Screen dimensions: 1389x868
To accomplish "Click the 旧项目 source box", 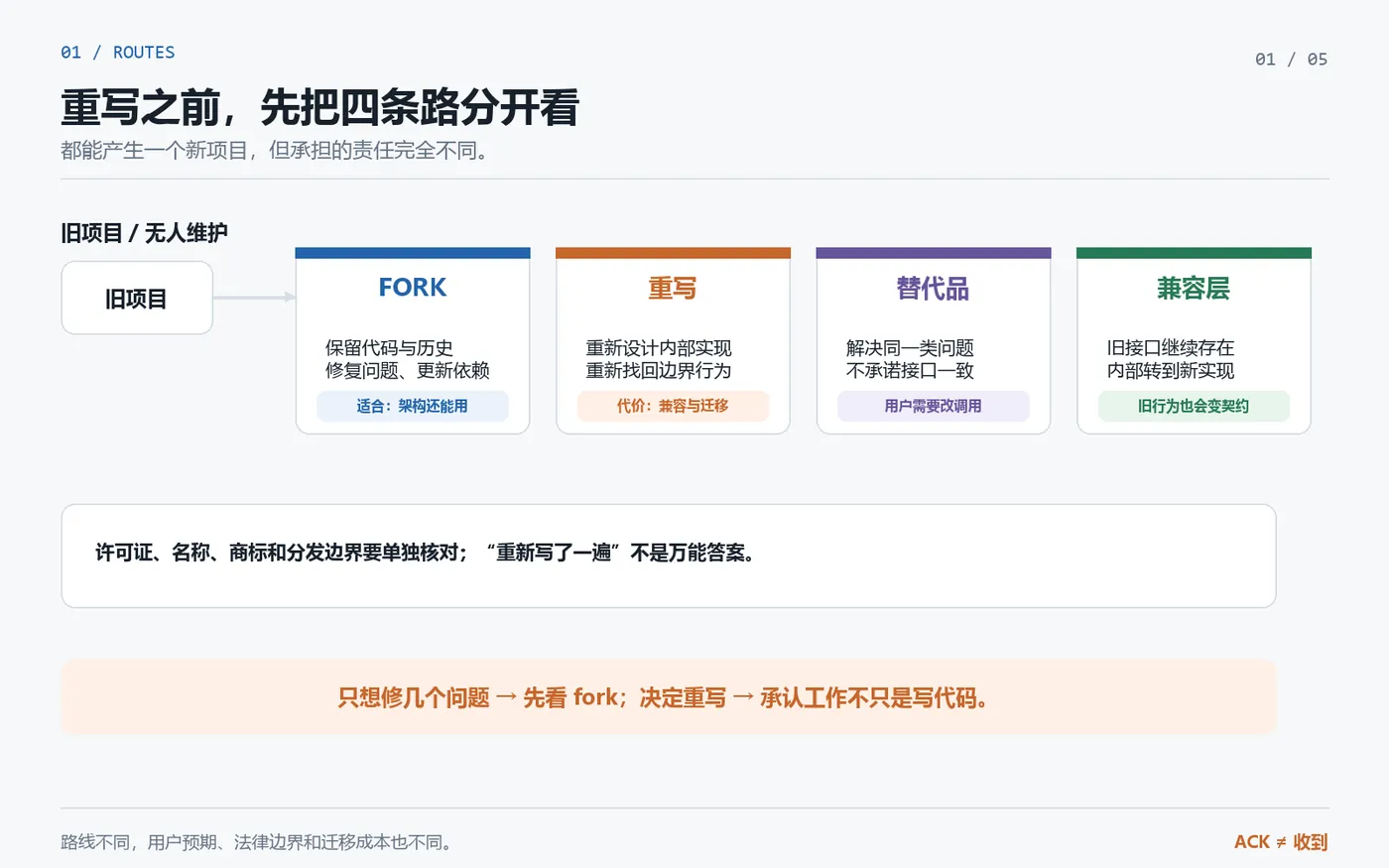I will point(137,298).
